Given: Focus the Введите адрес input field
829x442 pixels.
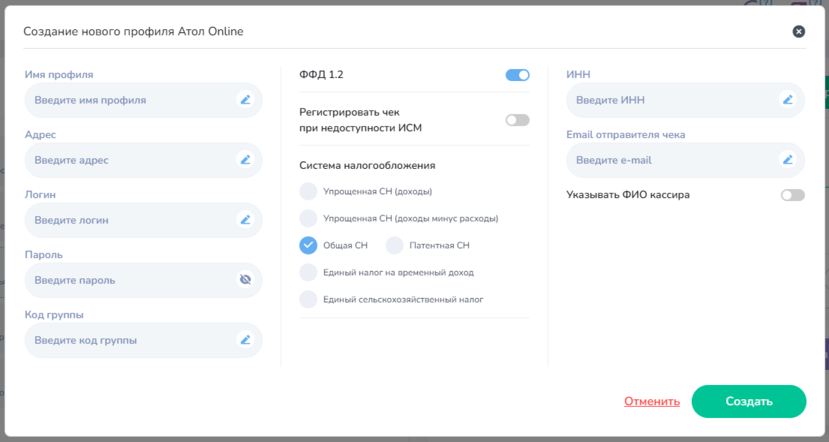Looking at the screenshot, I should click(143, 160).
